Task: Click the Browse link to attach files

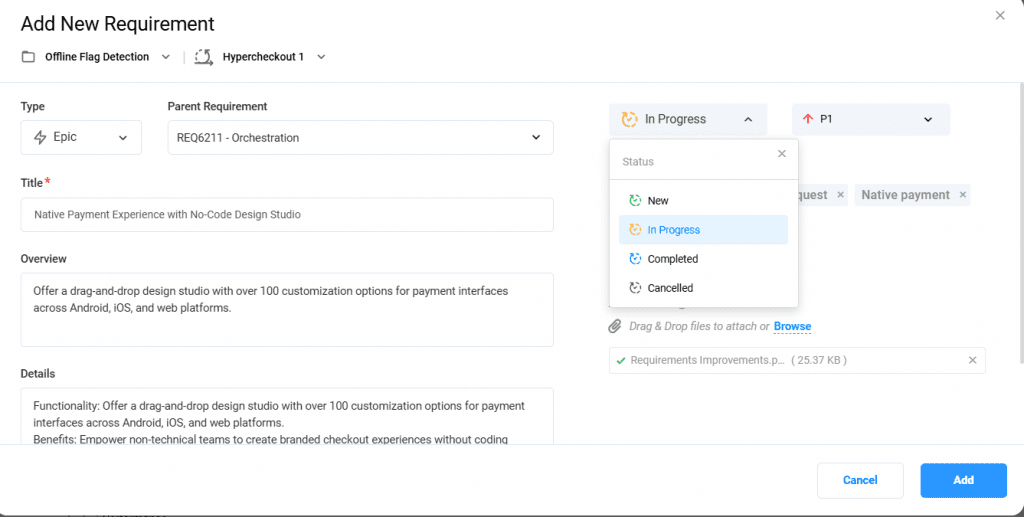Action: [x=792, y=326]
